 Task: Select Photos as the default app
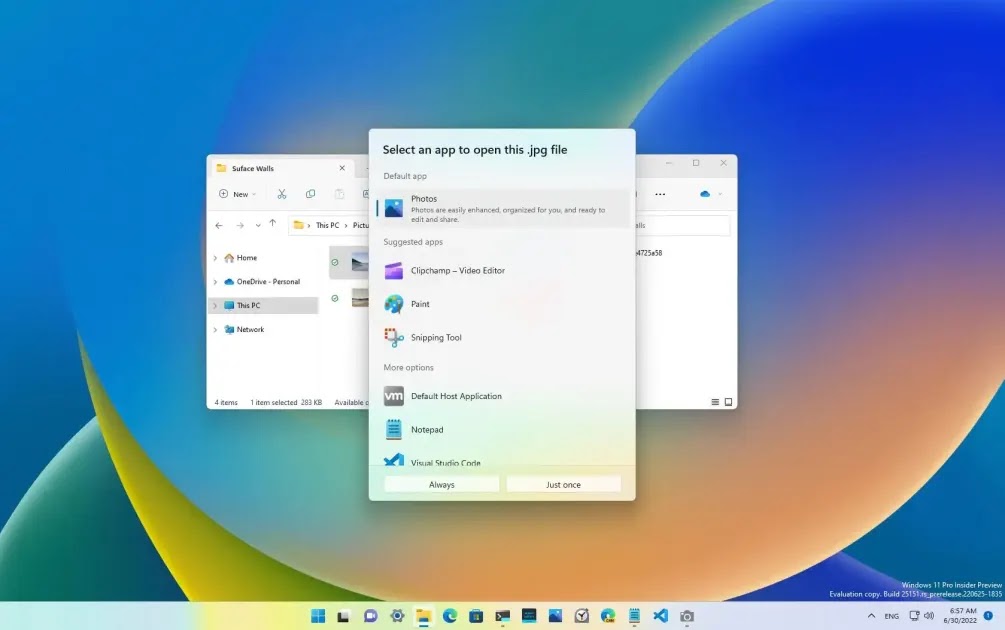coord(502,208)
